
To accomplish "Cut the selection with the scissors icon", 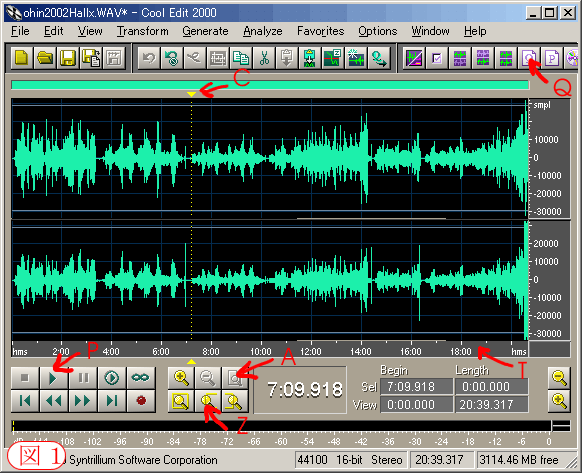I will [x=264, y=58].
